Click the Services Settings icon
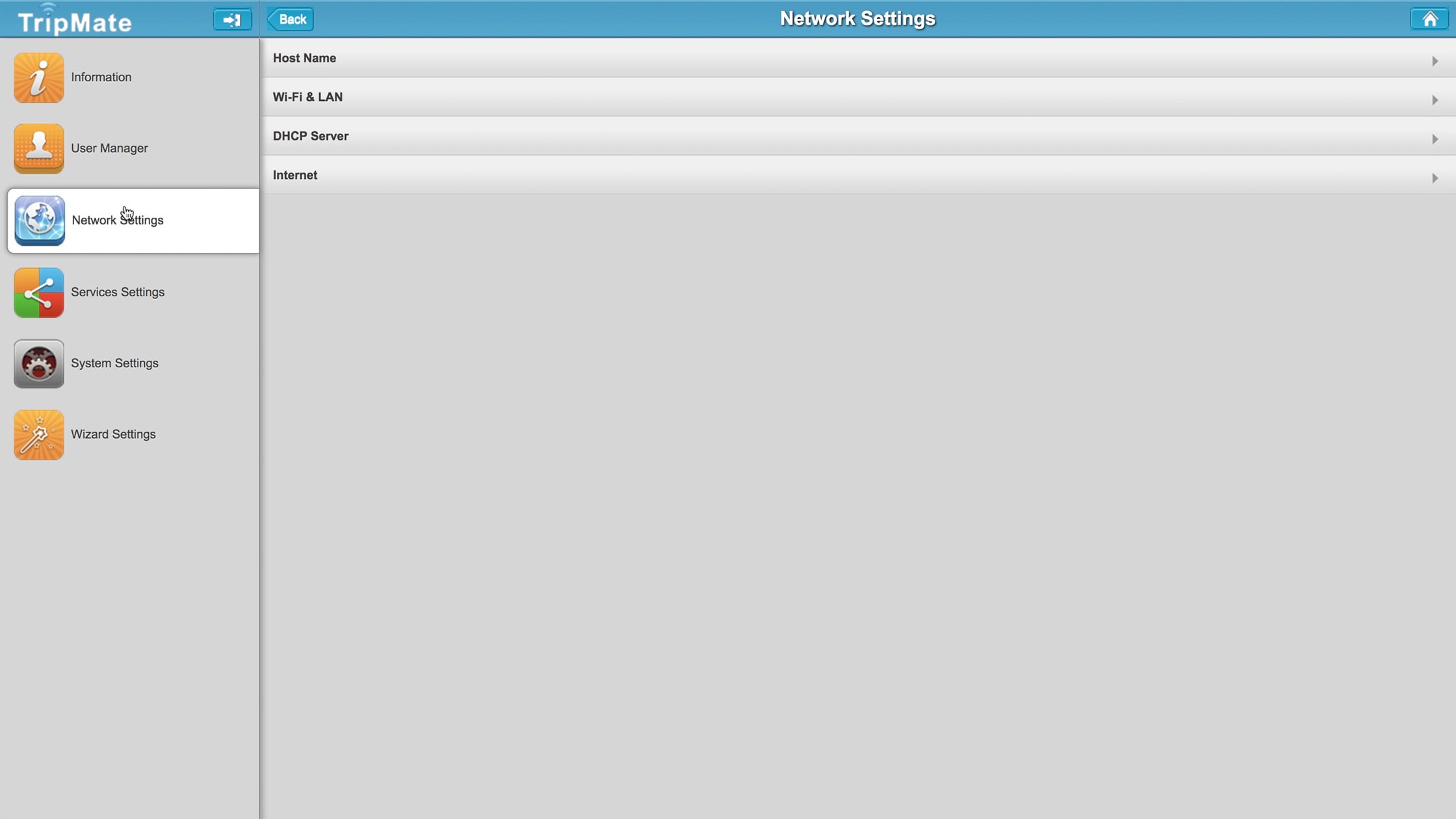 38,291
